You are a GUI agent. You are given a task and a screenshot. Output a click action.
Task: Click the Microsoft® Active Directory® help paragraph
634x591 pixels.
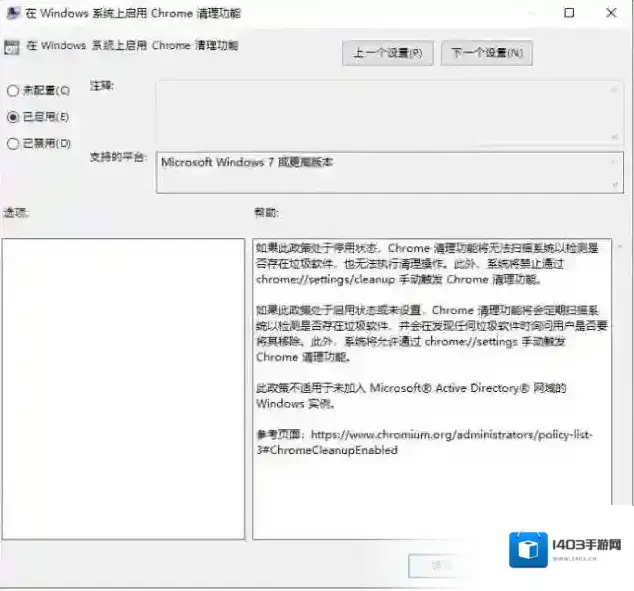411,396
